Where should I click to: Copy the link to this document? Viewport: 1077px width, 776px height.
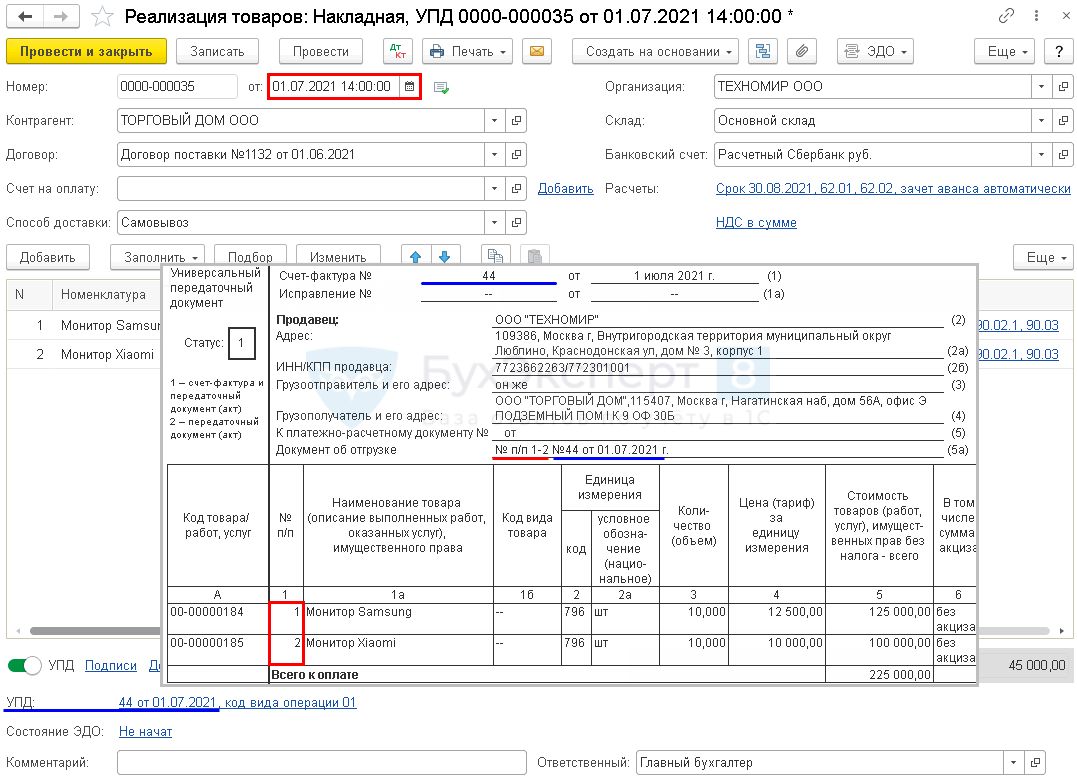[x=1004, y=17]
